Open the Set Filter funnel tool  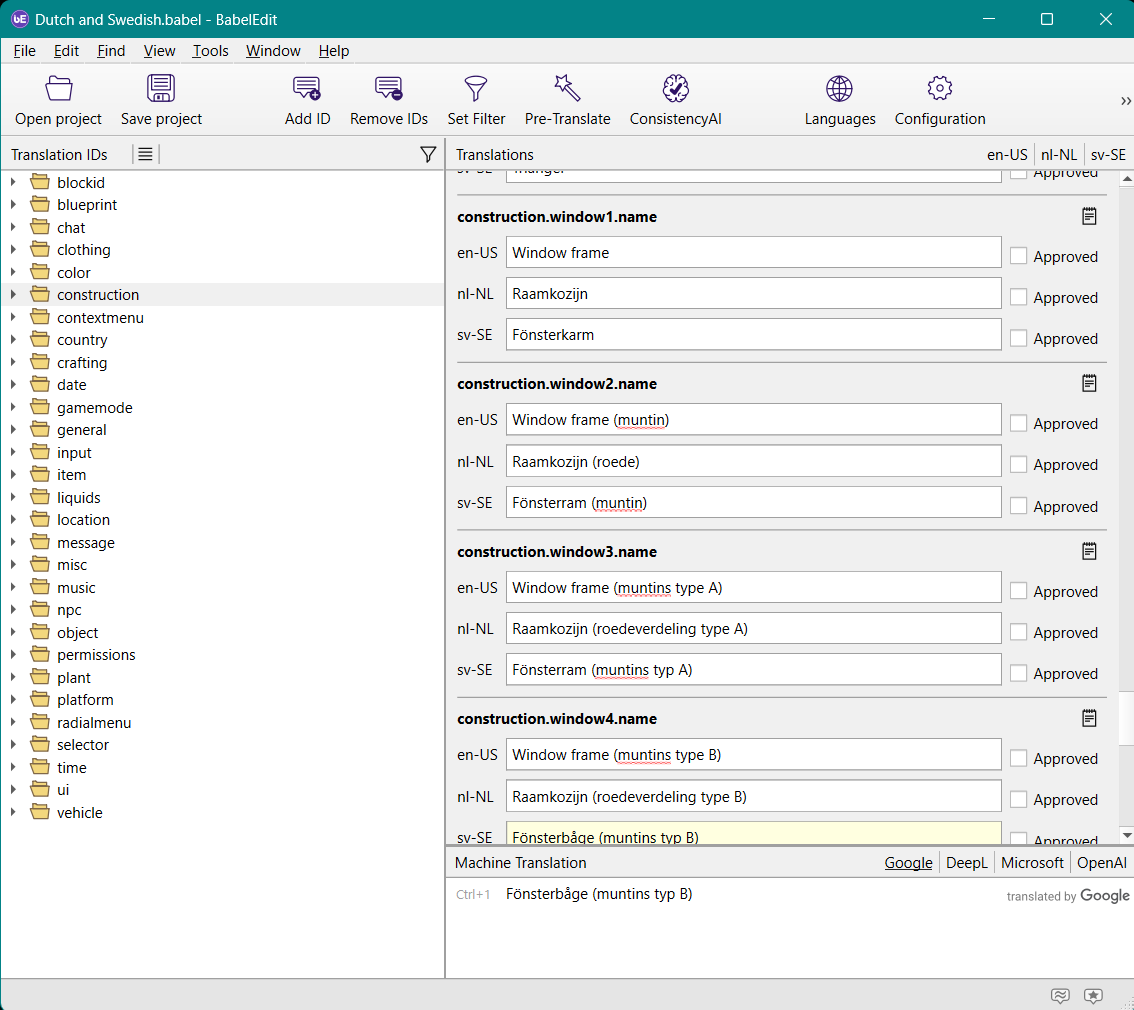pyautogui.click(x=476, y=89)
